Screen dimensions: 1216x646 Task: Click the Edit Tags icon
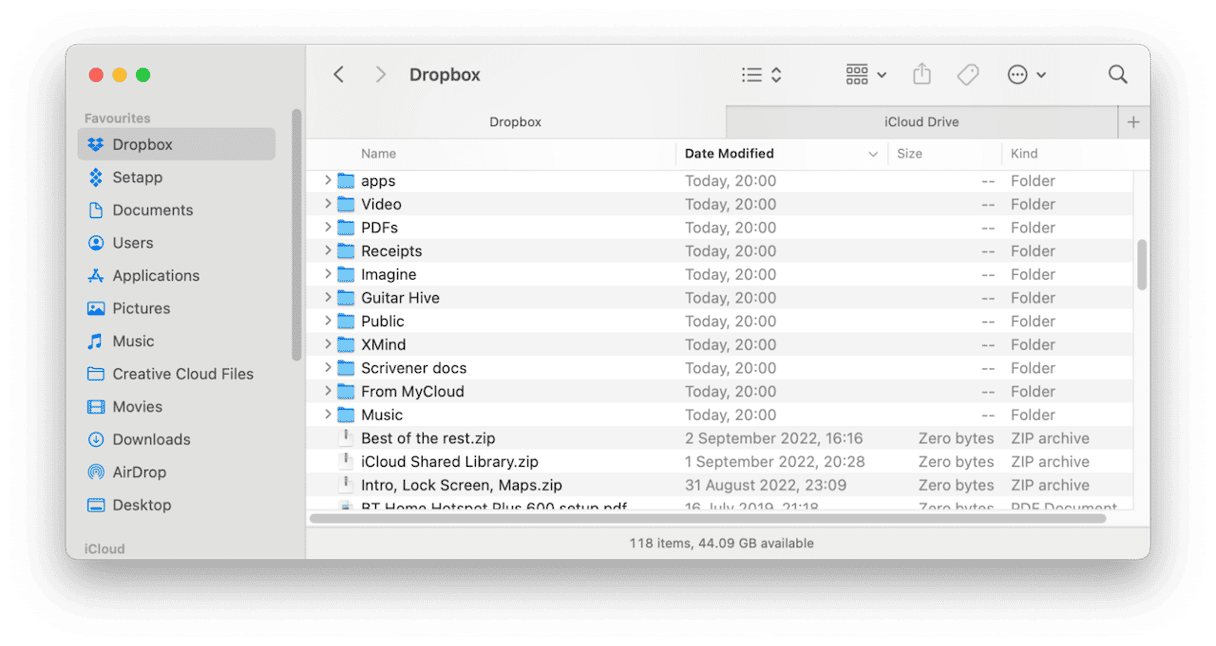tap(967, 75)
